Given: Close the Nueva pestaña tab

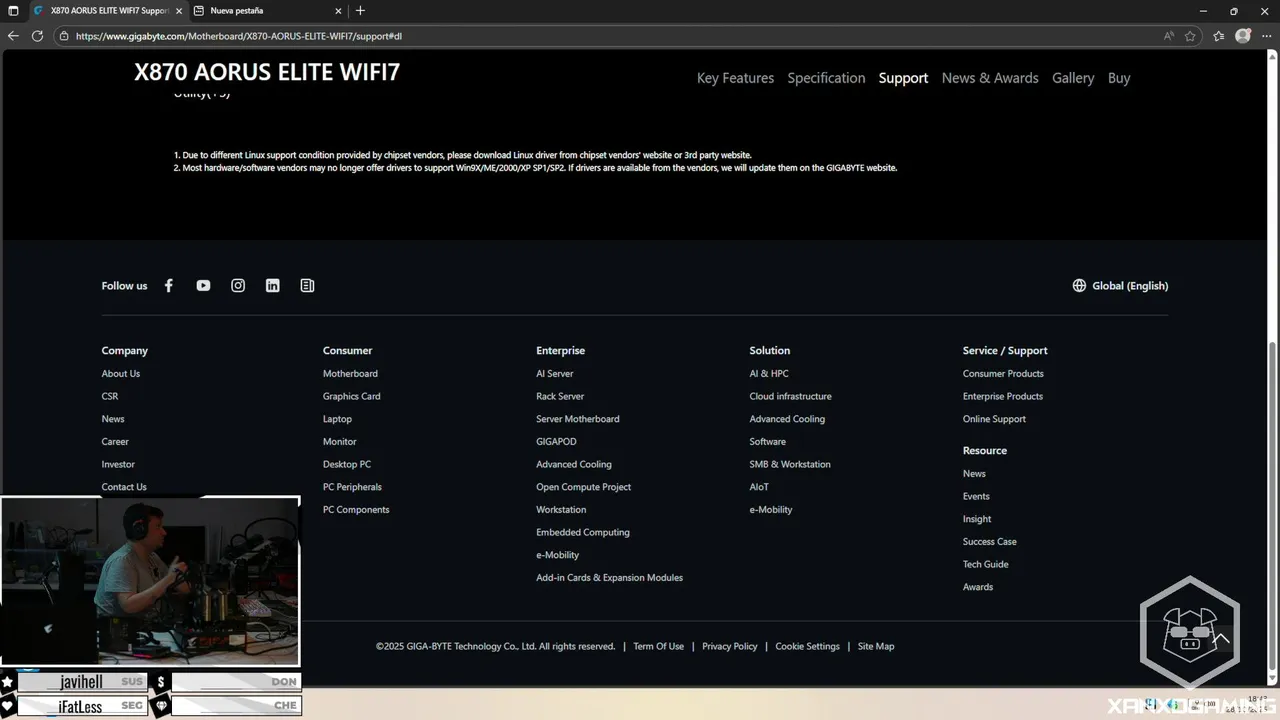Looking at the screenshot, I should (339, 11).
